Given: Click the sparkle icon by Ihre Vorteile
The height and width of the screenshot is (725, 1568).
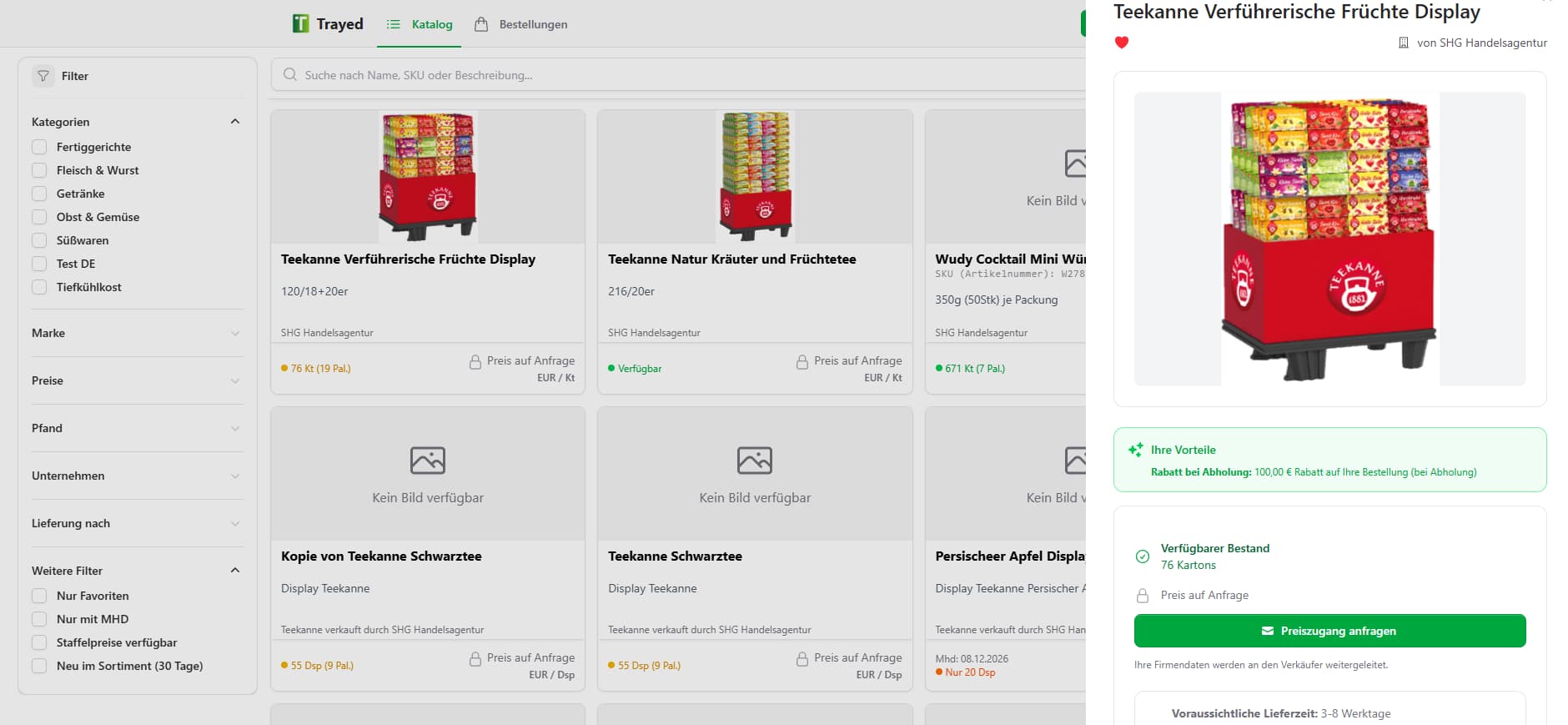Looking at the screenshot, I should point(1136,450).
